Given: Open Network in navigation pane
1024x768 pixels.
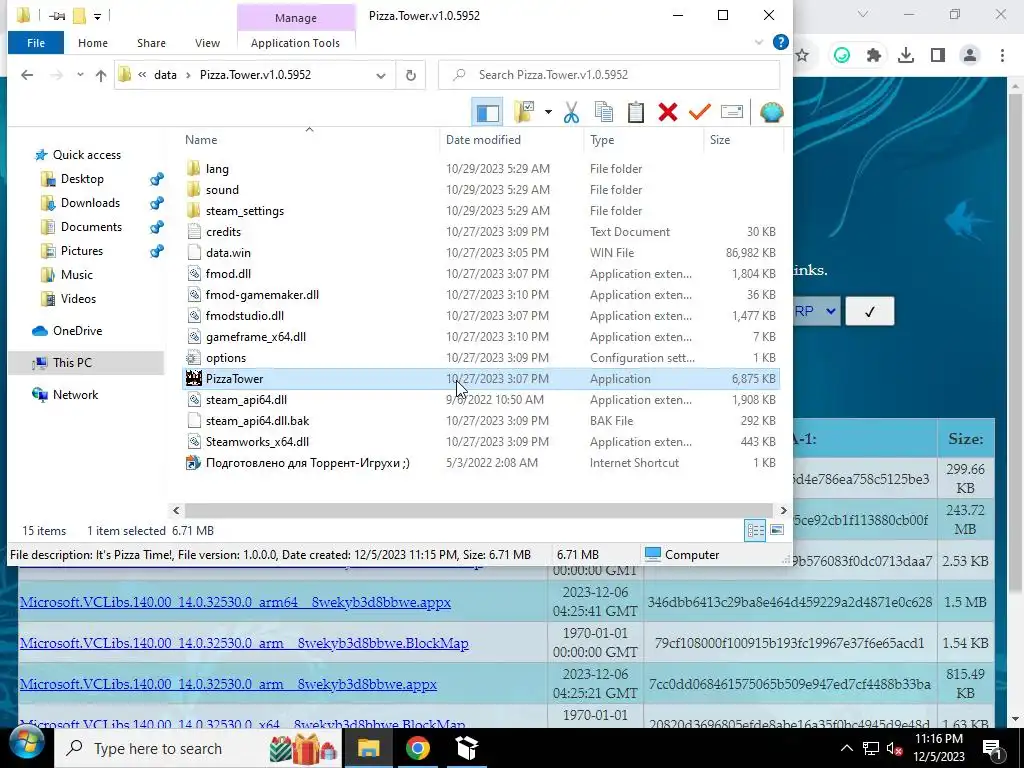Looking at the screenshot, I should coord(75,394).
